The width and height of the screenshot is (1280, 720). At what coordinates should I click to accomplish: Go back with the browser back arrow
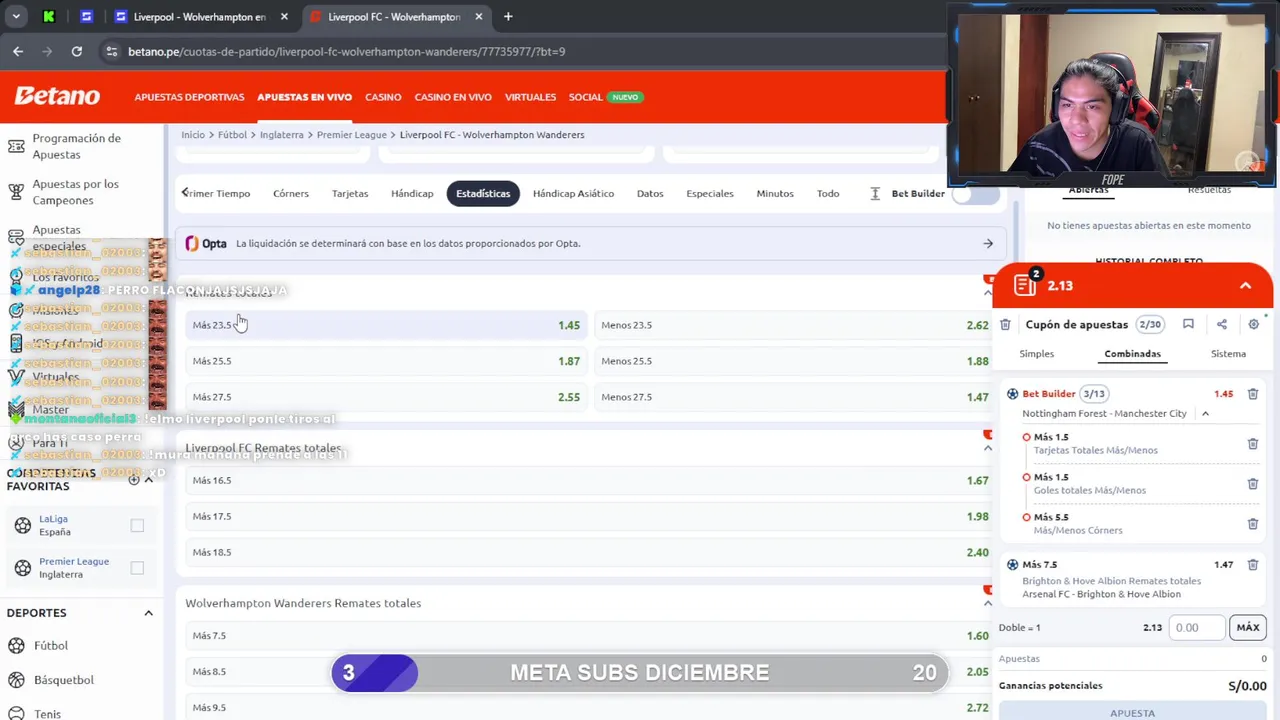click(18, 51)
